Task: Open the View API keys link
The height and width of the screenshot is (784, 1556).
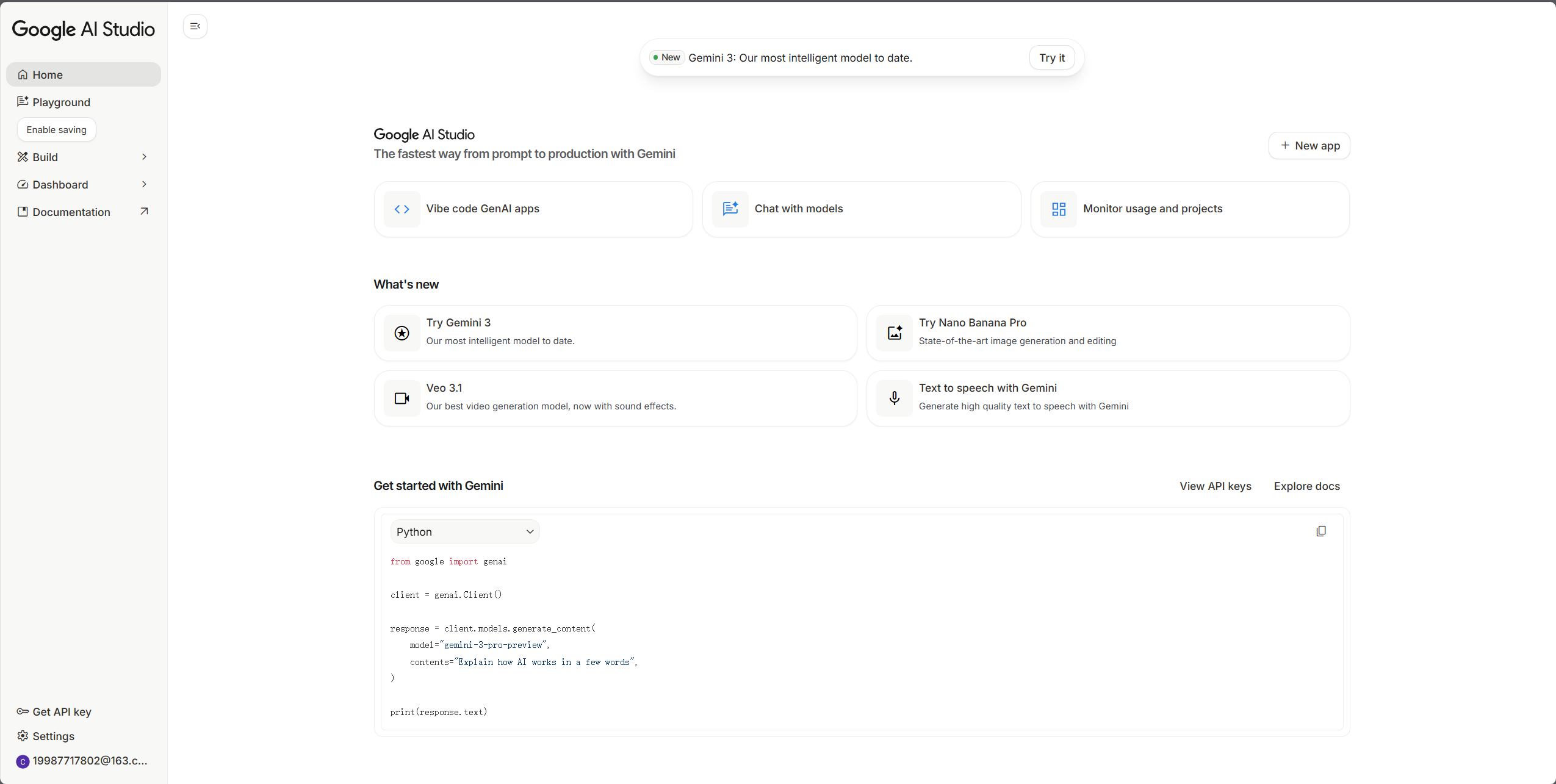Action: coord(1215,486)
